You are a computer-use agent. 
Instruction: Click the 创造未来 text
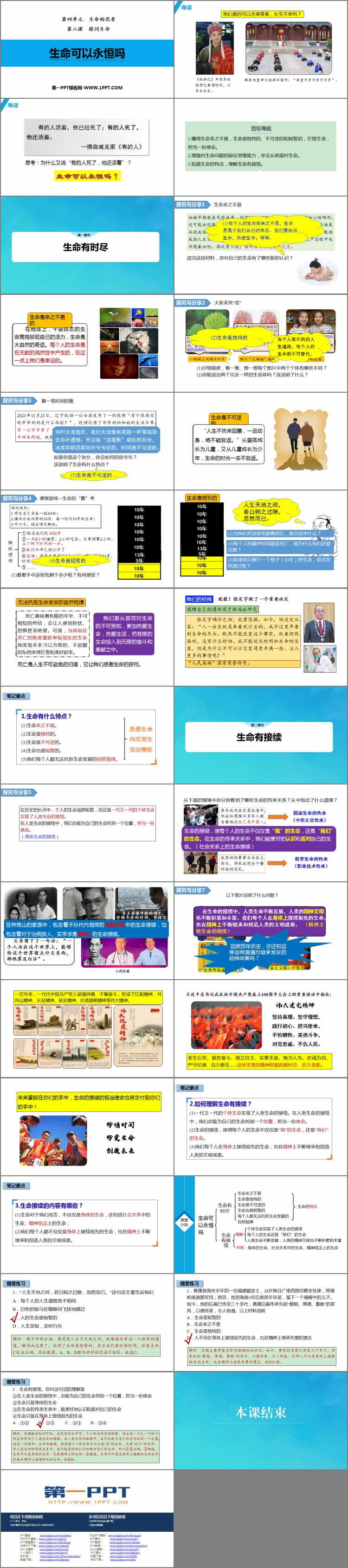120,1150
